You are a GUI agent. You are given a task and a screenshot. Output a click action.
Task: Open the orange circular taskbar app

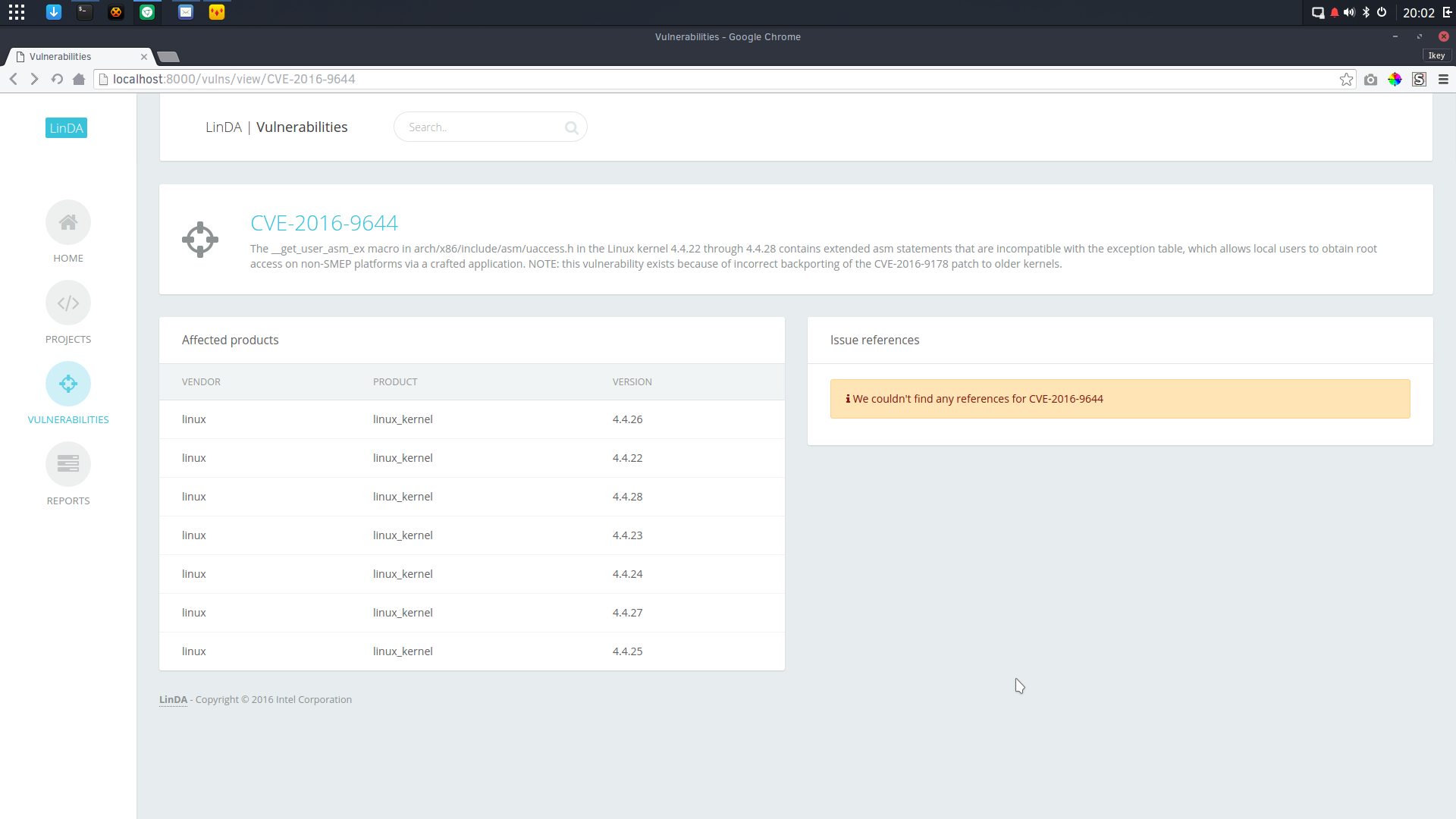(x=116, y=12)
